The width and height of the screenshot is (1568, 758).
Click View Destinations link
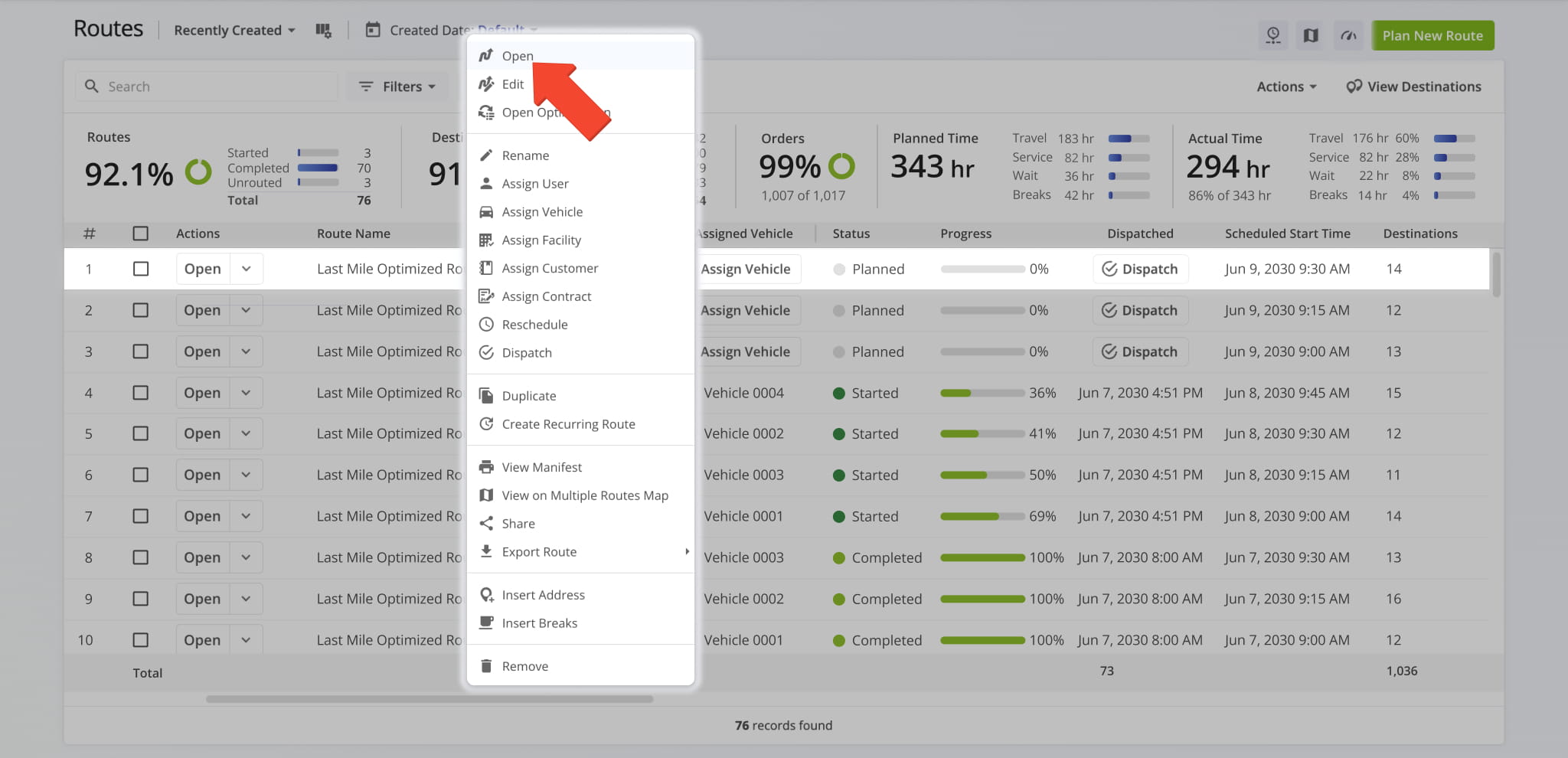tap(1413, 86)
